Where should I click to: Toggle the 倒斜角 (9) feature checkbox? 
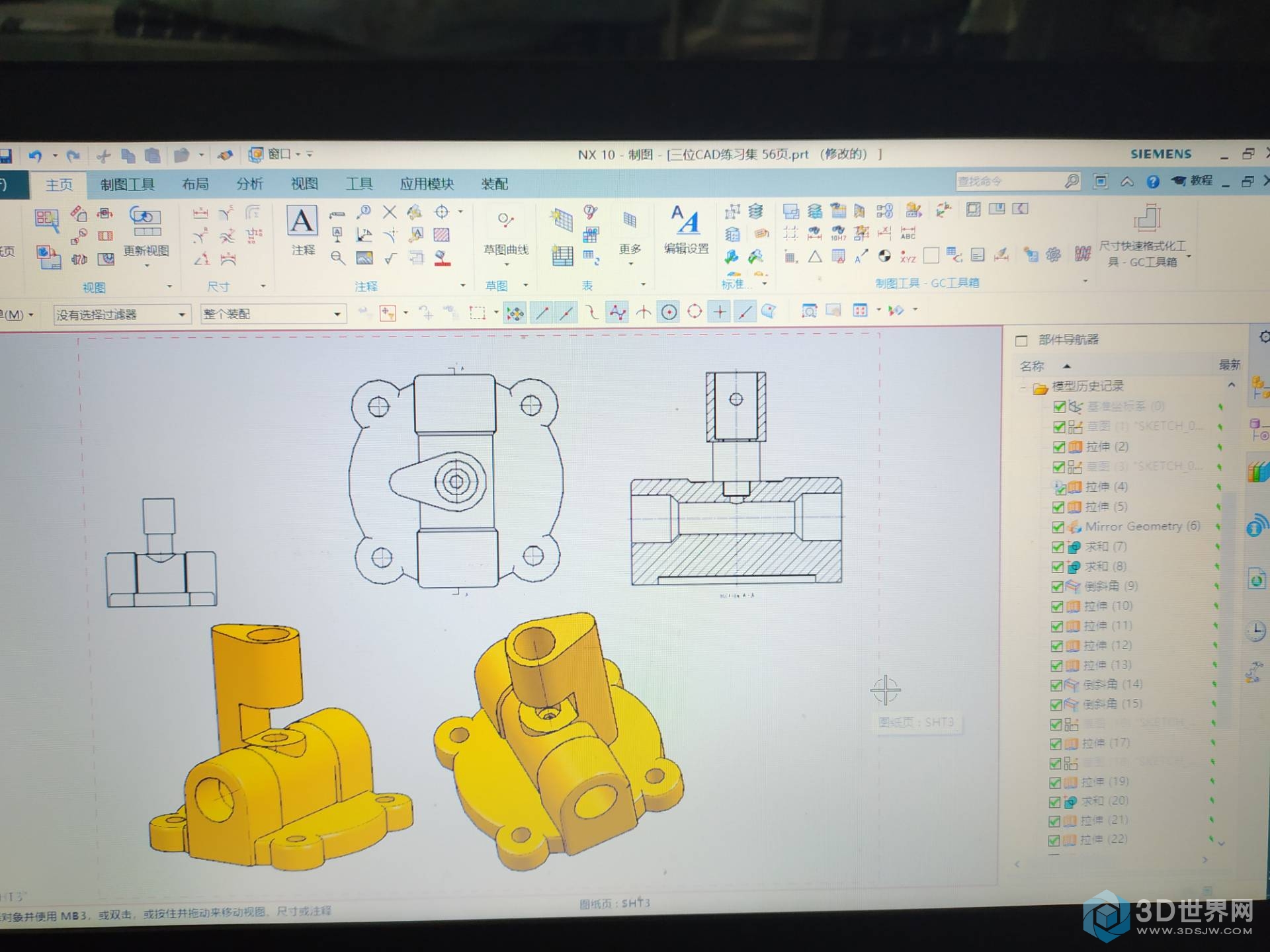point(1057,586)
